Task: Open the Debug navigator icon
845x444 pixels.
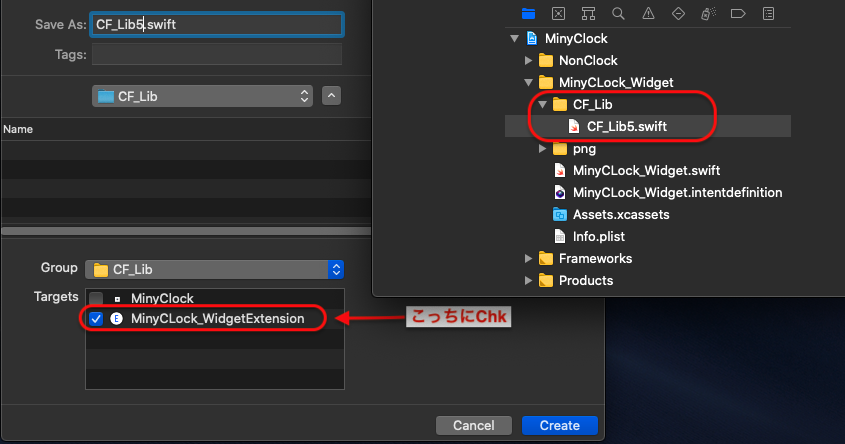Action: [x=708, y=14]
